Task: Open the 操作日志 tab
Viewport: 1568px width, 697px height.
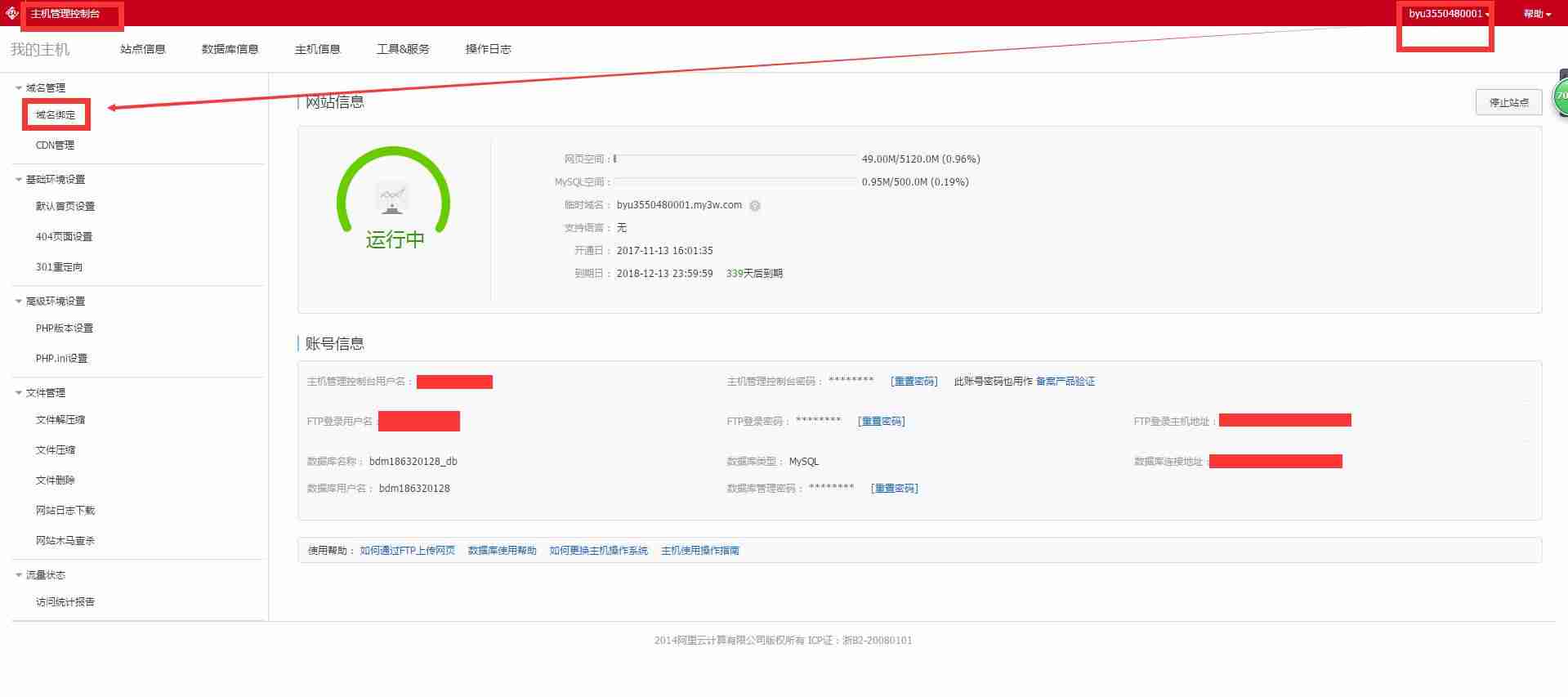Action: [488, 49]
